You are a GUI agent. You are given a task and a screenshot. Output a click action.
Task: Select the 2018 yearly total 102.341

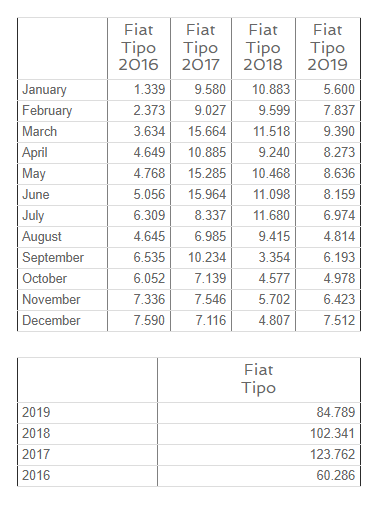coord(332,433)
